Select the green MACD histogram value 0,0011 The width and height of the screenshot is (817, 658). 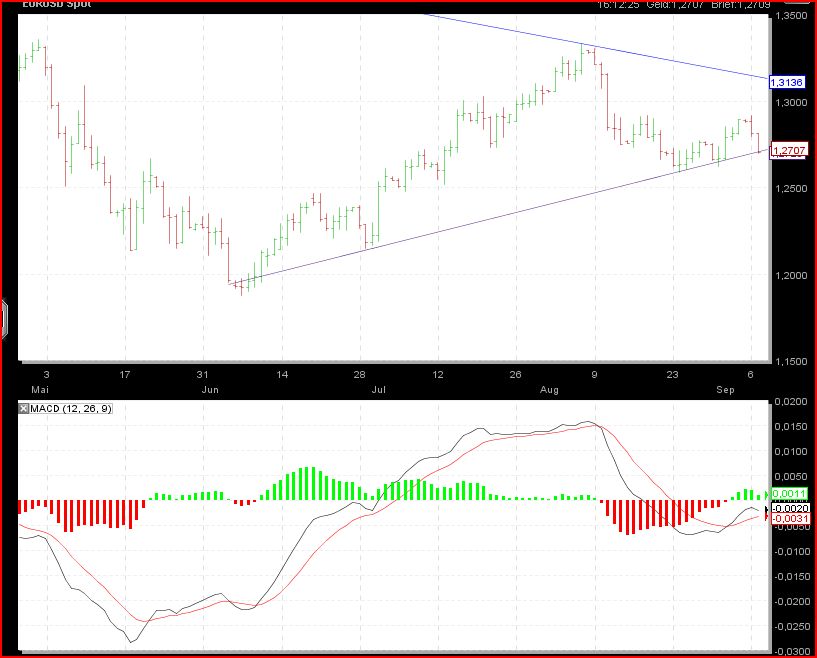(791, 494)
